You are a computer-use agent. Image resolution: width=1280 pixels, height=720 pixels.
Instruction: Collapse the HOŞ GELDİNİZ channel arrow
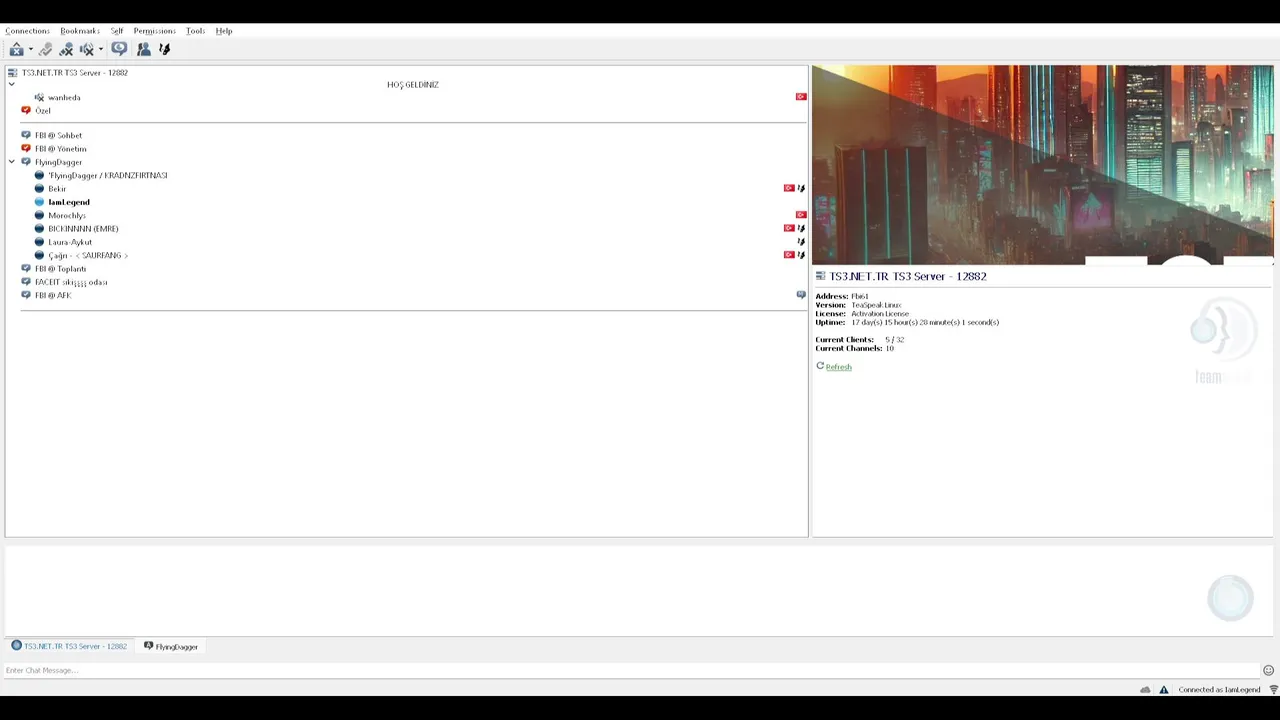pos(12,85)
